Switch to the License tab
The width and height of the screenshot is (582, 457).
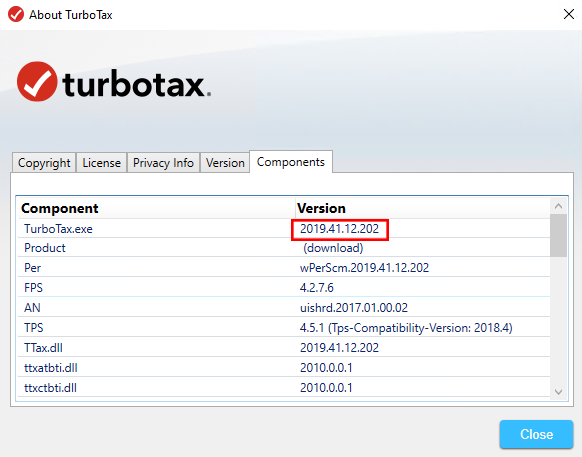[101, 163]
